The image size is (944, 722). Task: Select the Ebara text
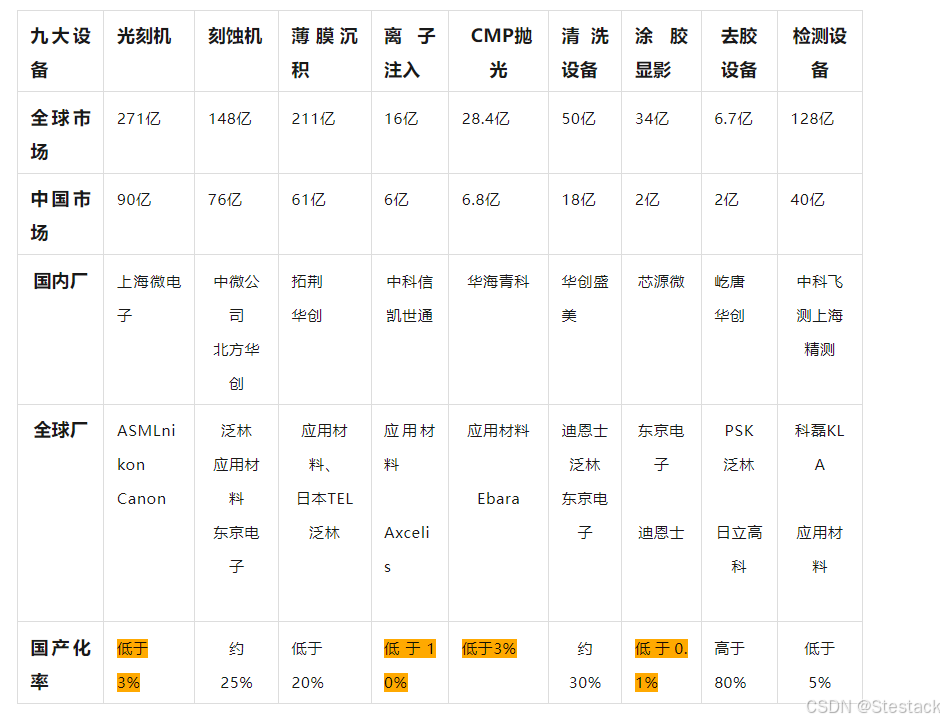498,499
